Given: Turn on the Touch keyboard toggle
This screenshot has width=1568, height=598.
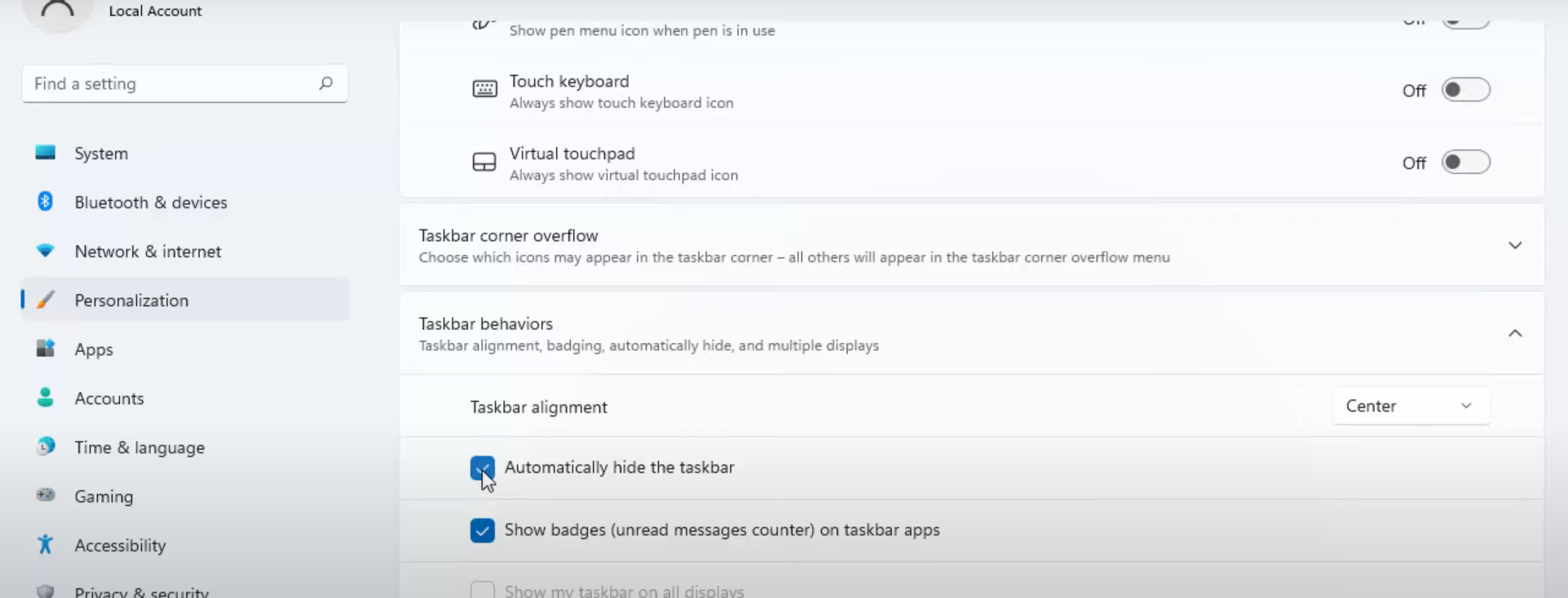Looking at the screenshot, I should pyautogui.click(x=1465, y=90).
